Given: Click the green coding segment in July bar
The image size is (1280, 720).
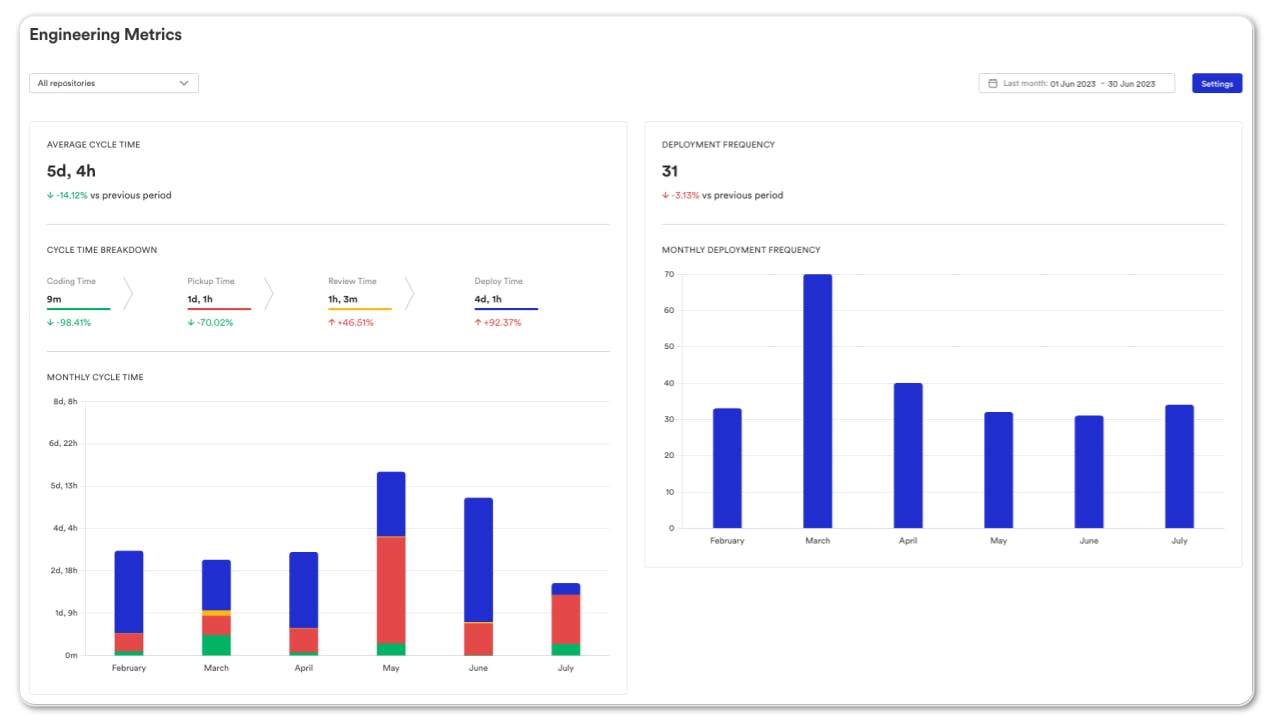Looking at the screenshot, I should [x=565, y=649].
